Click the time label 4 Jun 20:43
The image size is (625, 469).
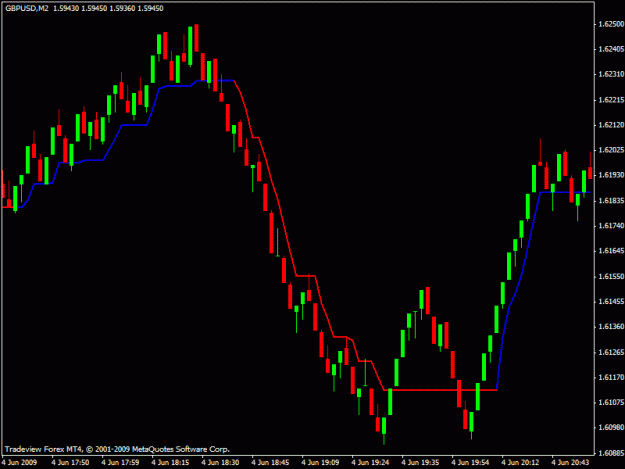570,463
